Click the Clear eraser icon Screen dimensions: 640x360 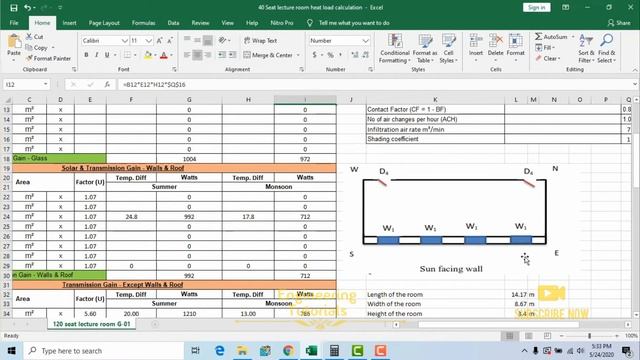pos(539,58)
